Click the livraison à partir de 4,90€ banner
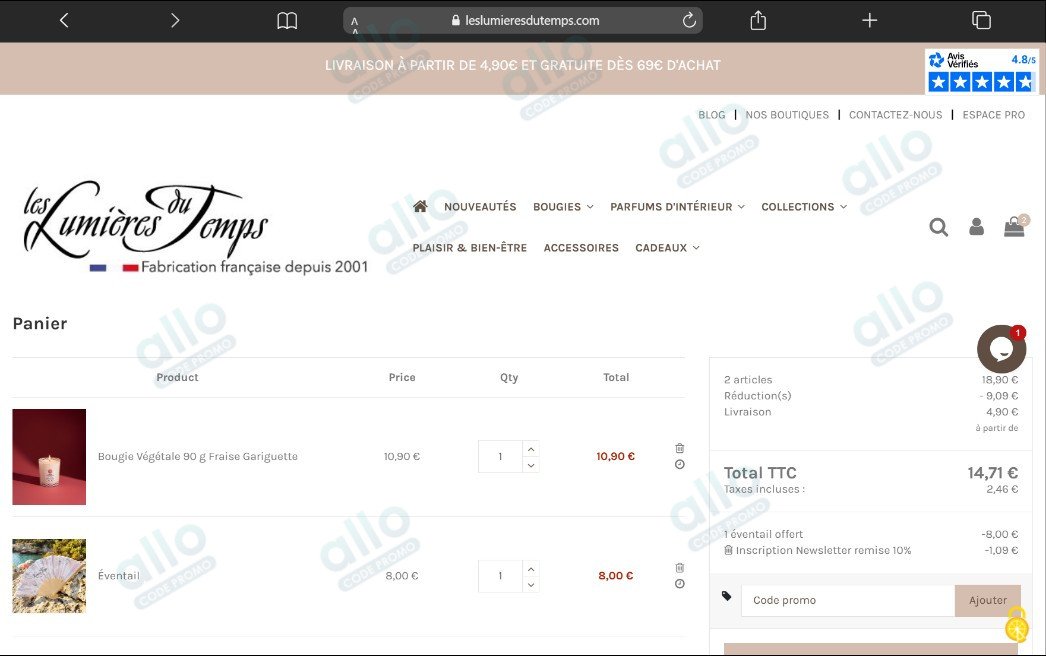The image size is (1046, 656). coord(522,65)
